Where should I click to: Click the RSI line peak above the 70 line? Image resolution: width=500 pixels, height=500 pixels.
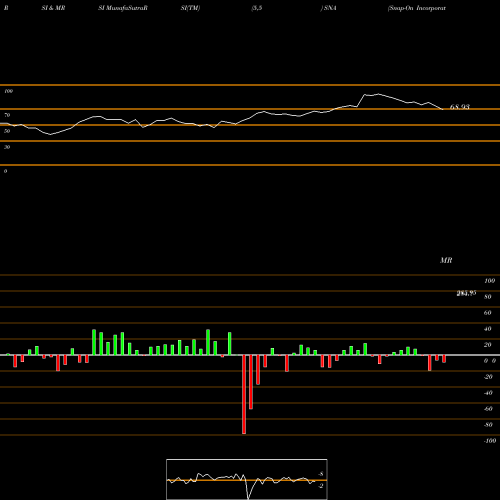pos(378,94)
